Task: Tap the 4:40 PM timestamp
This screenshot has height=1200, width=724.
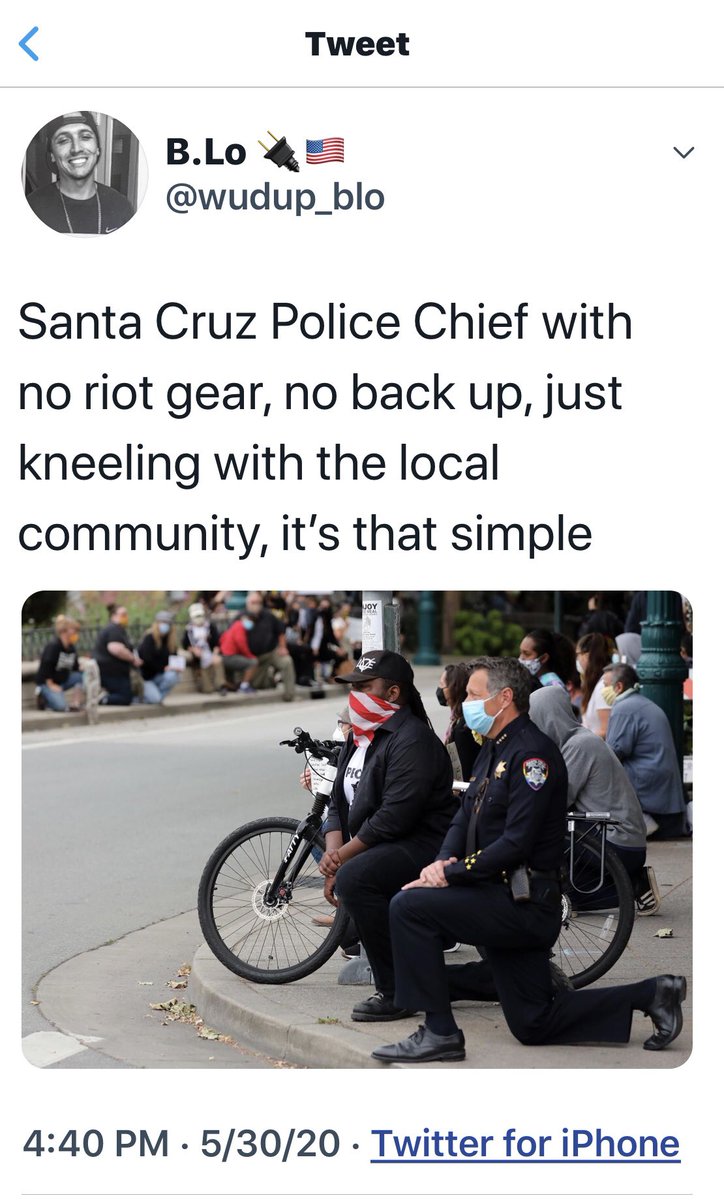Action: point(95,1144)
